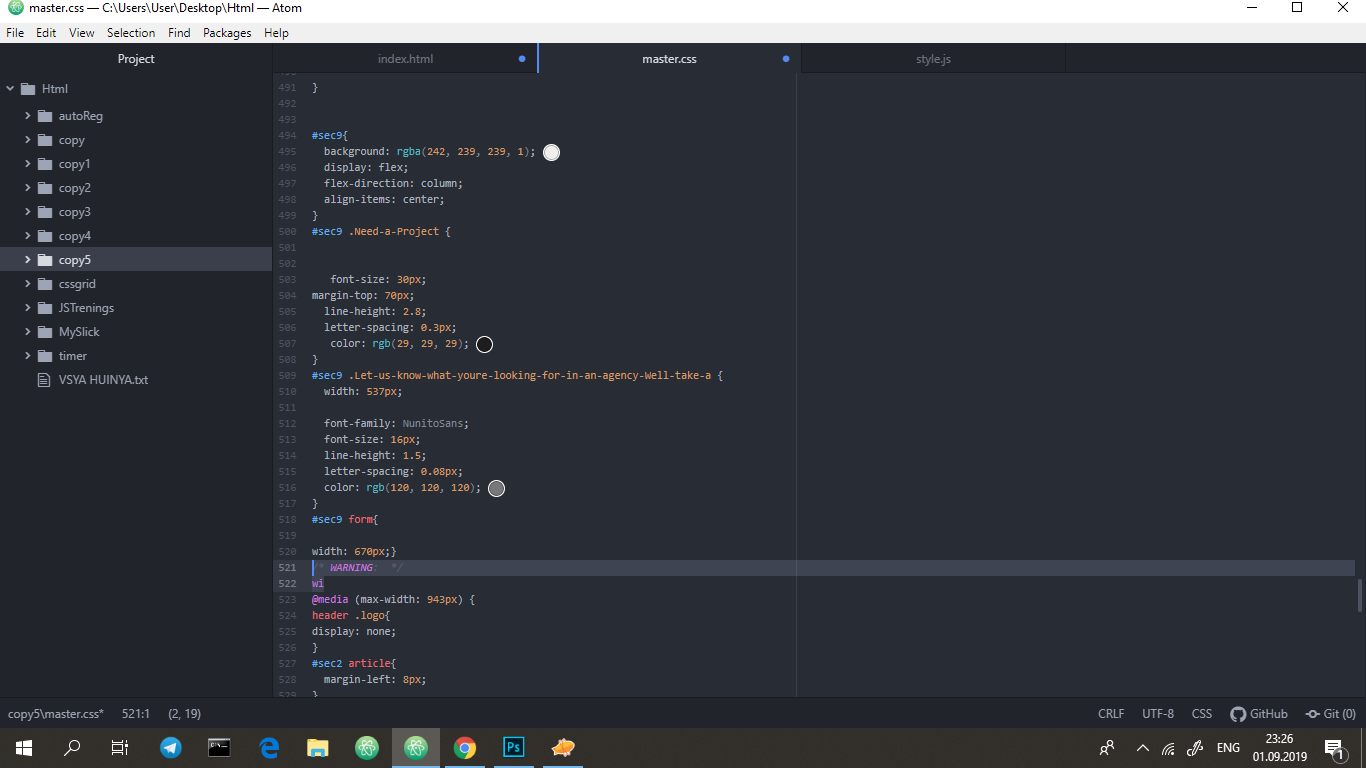Viewport: 1366px width, 768px height.
Task: Expand the copy1 folder chevron
Action: (x=28, y=164)
